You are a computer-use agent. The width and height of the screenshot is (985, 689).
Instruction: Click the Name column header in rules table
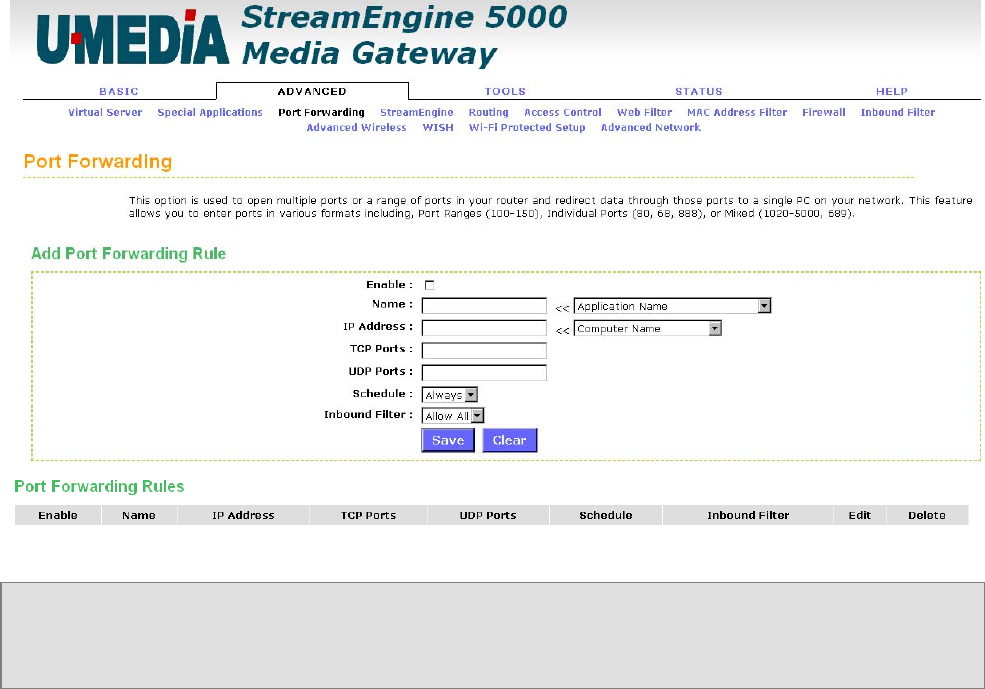[x=139, y=515]
